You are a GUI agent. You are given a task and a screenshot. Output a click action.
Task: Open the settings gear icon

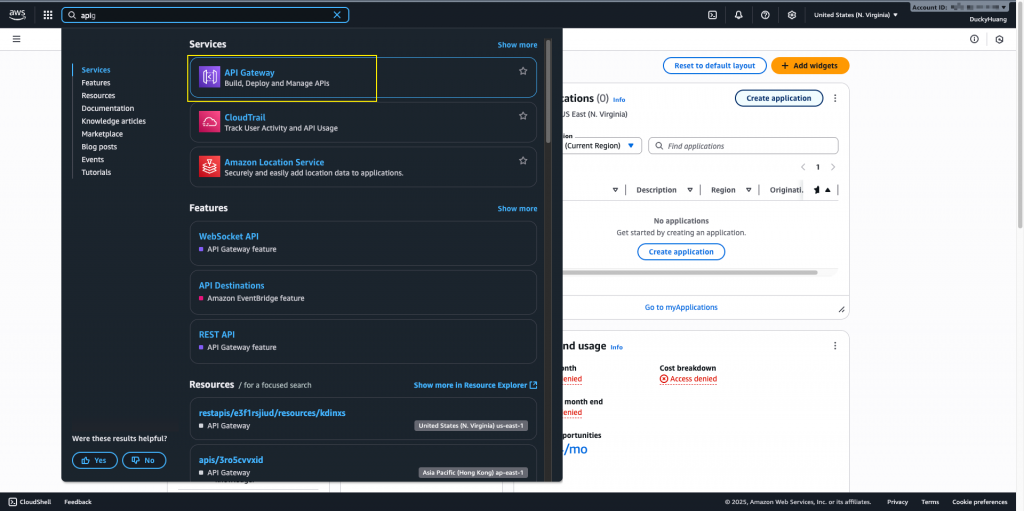(x=792, y=15)
